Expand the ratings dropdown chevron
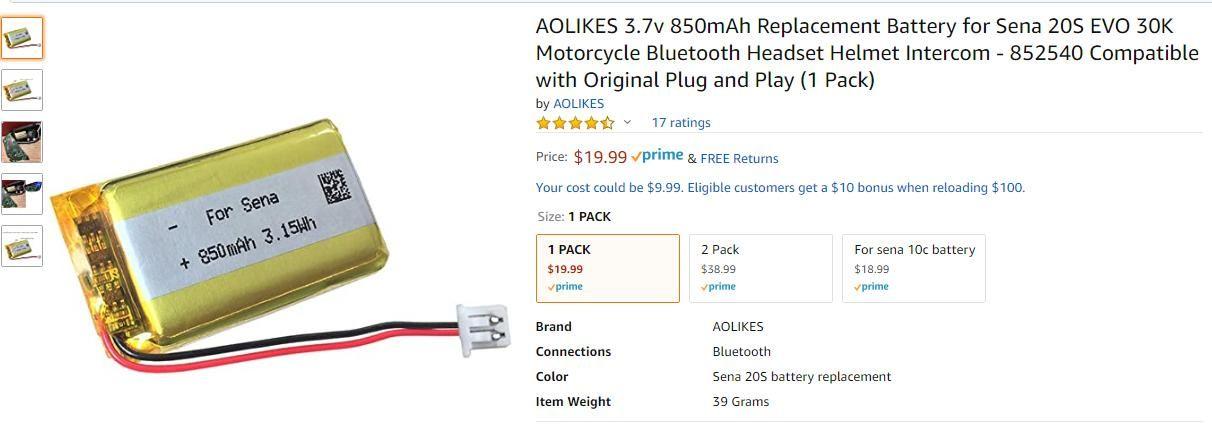1212x424 pixels. (x=627, y=123)
